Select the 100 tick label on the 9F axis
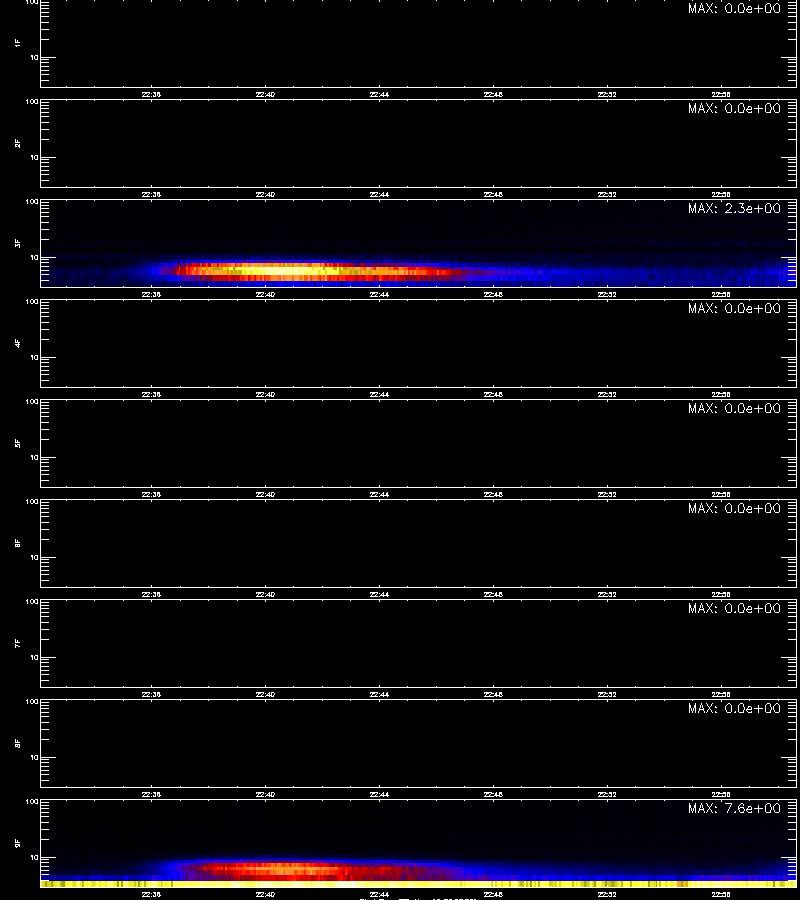 32,802
